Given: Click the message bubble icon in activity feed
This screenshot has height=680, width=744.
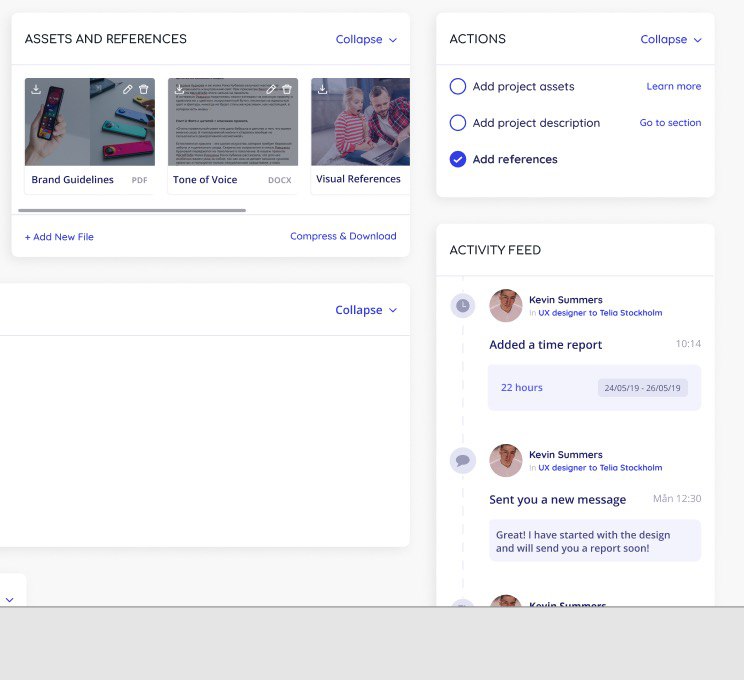Looking at the screenshot, I should click(463, 460).
